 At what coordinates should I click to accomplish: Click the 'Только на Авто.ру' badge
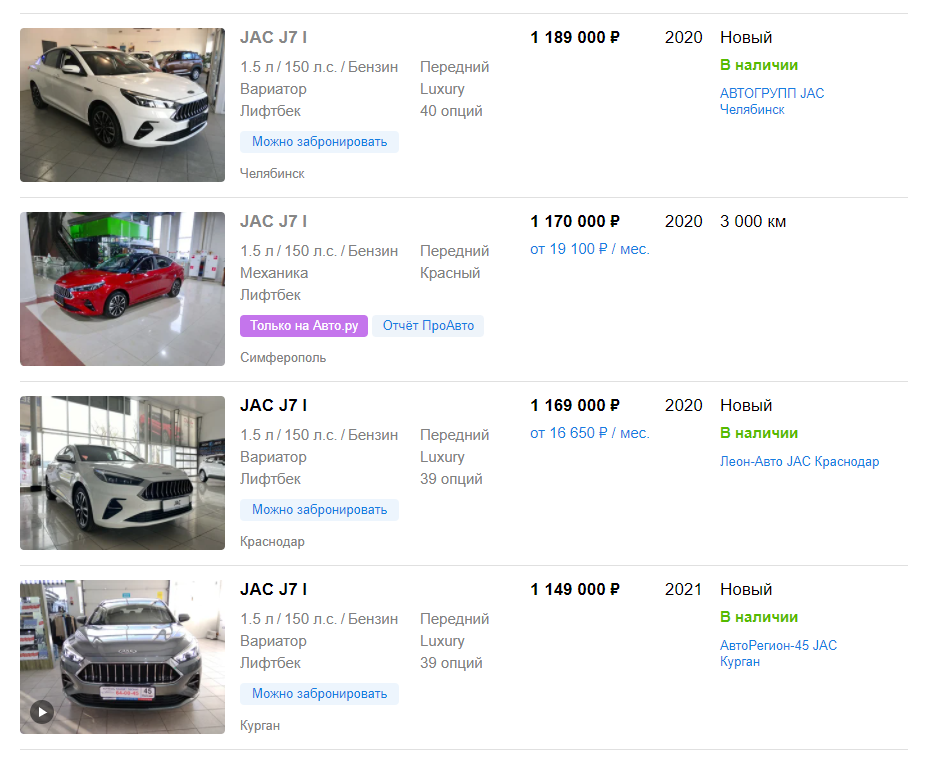pos(304,325)
